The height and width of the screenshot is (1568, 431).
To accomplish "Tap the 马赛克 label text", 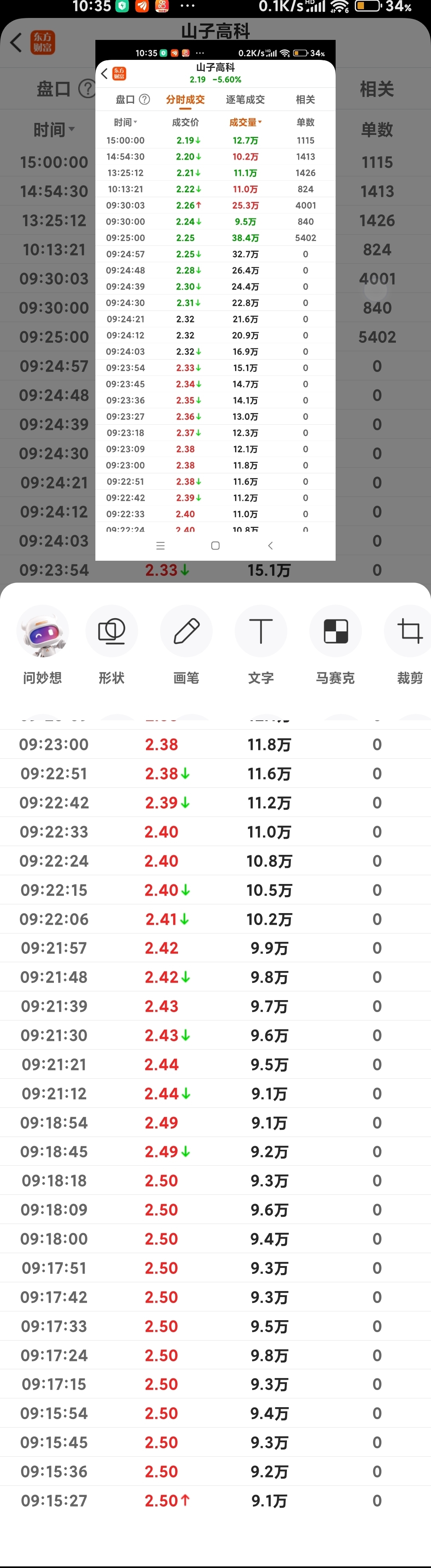I will (336, 678).
